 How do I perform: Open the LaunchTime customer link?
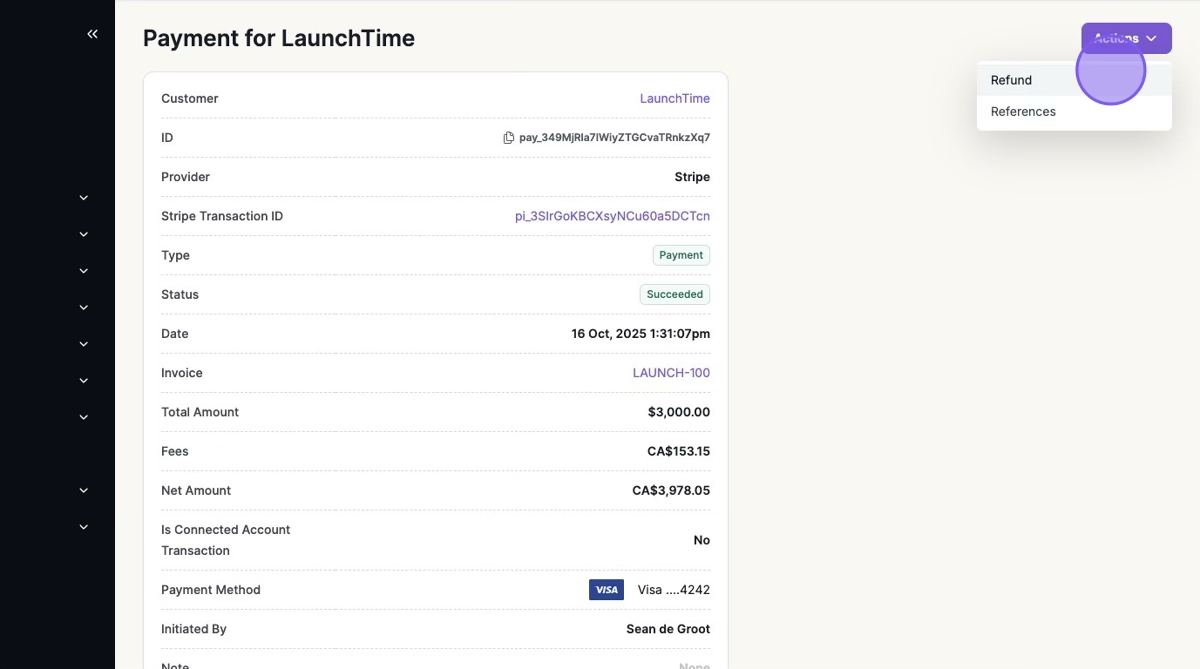click(x=675, y=98)
